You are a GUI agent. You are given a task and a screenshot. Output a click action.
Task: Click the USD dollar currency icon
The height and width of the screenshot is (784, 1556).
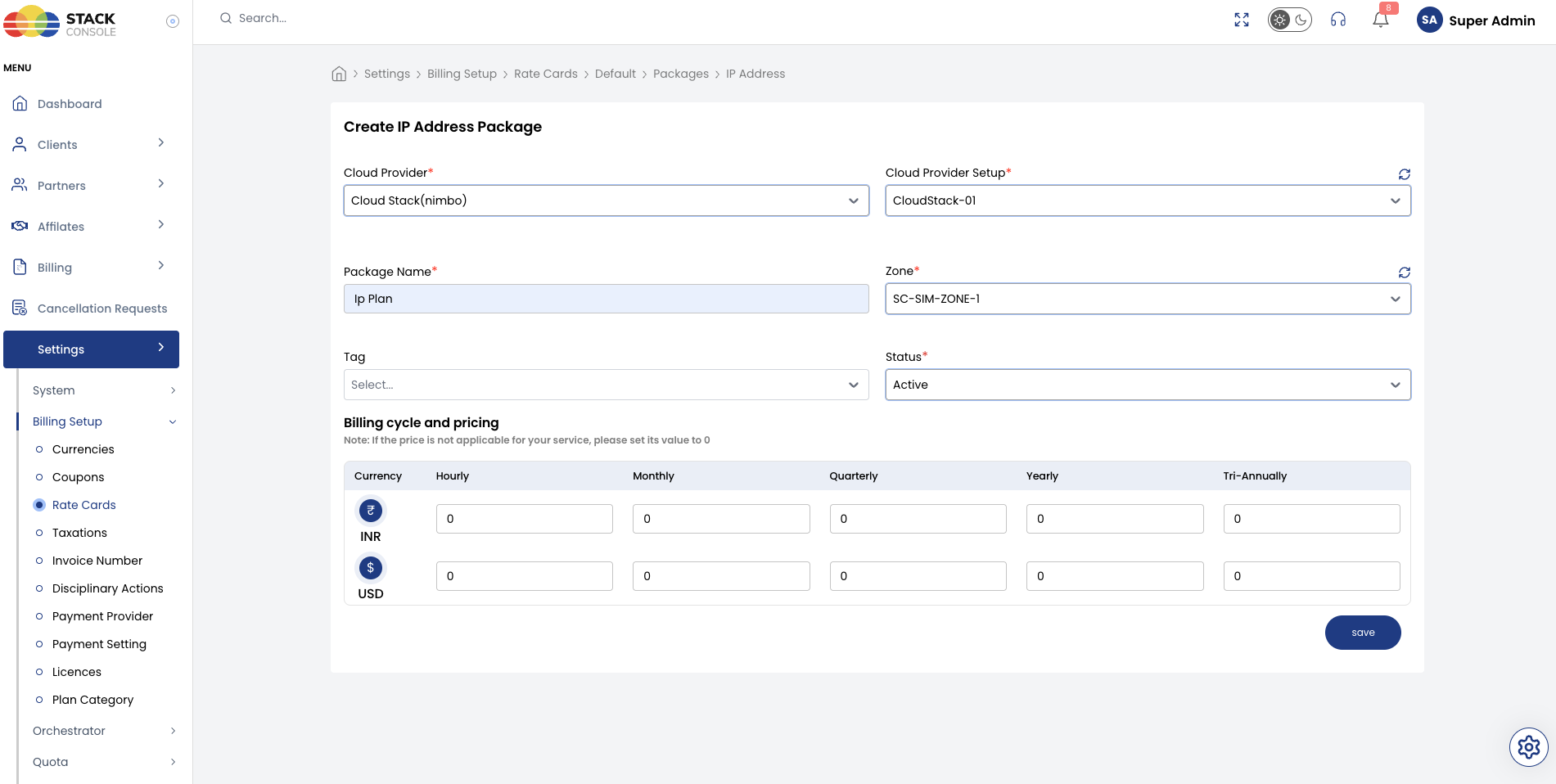click(371, 568)
